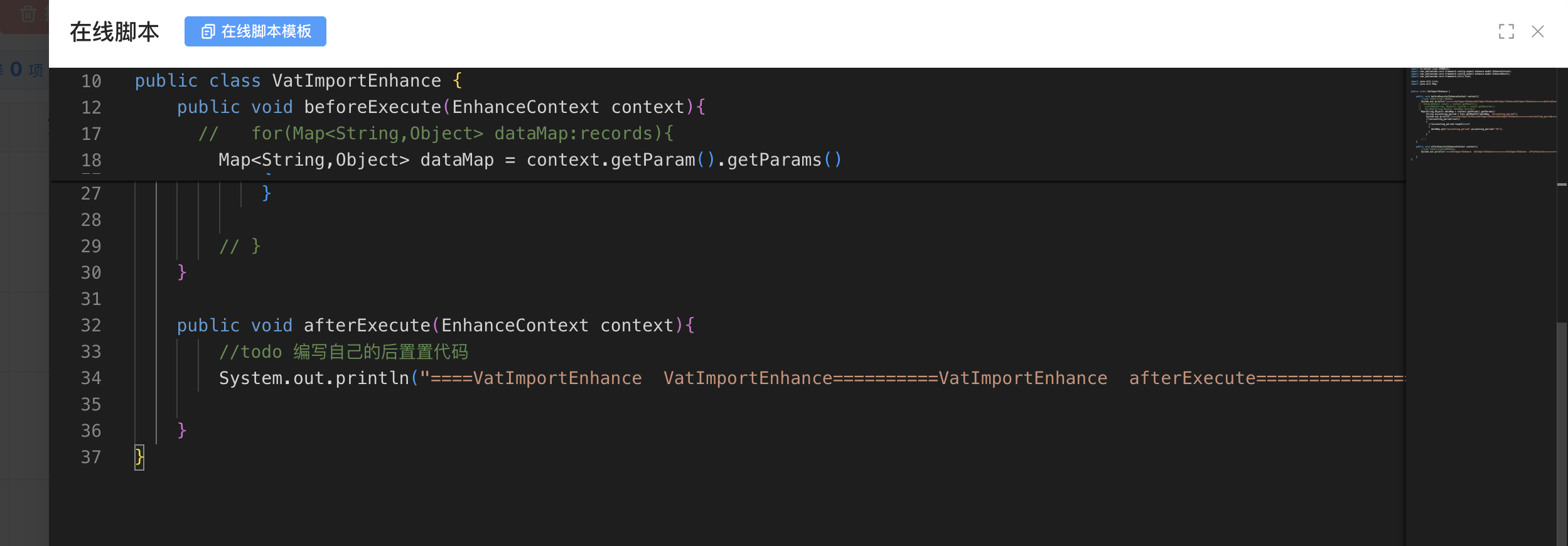Select line number 27 in gutter
Screen dimensions: 1568x546
[91, 194]
